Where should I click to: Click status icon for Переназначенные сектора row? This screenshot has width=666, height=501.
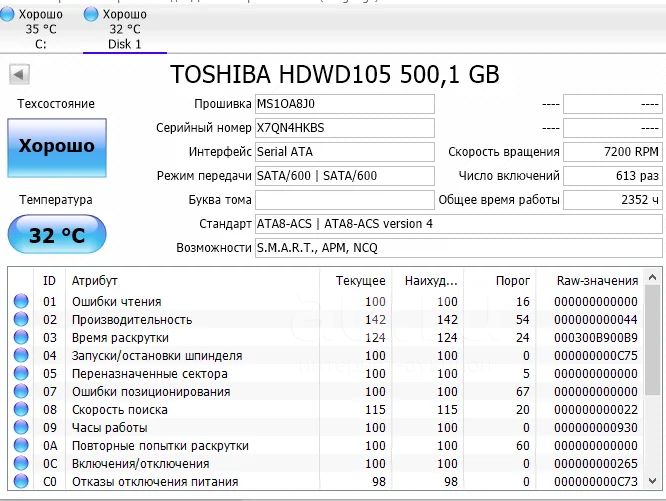coord(21,373)
